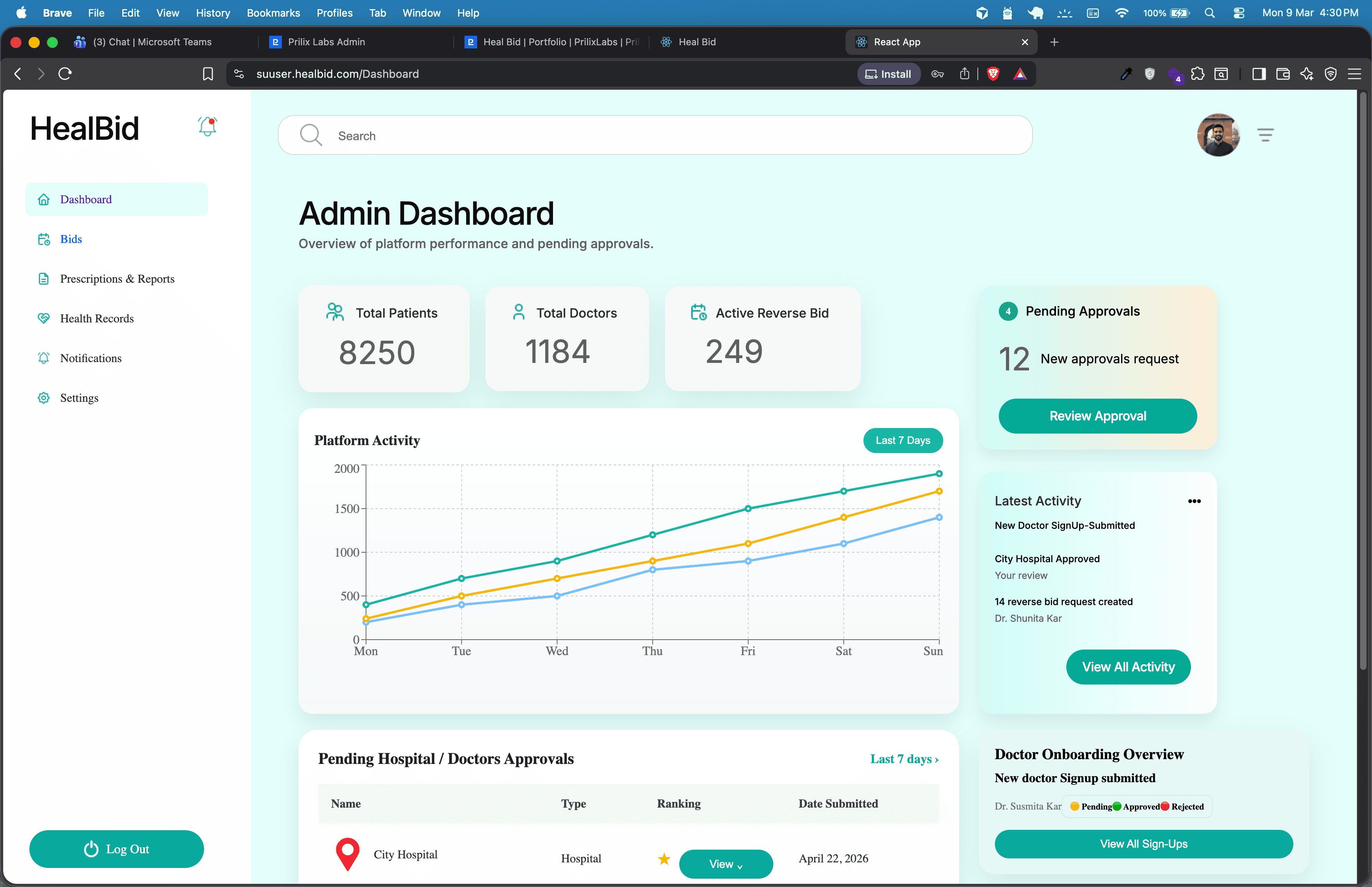Open the Latest Activity ellipsis menu
This screenshot has width=1372, height=887.
click(x=1194, y=501)
